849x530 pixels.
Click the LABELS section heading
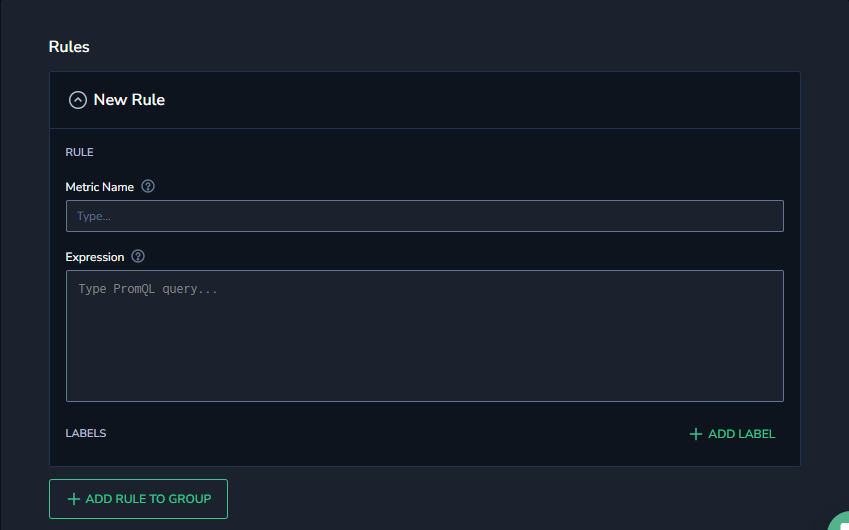click(x=86, y=433)
